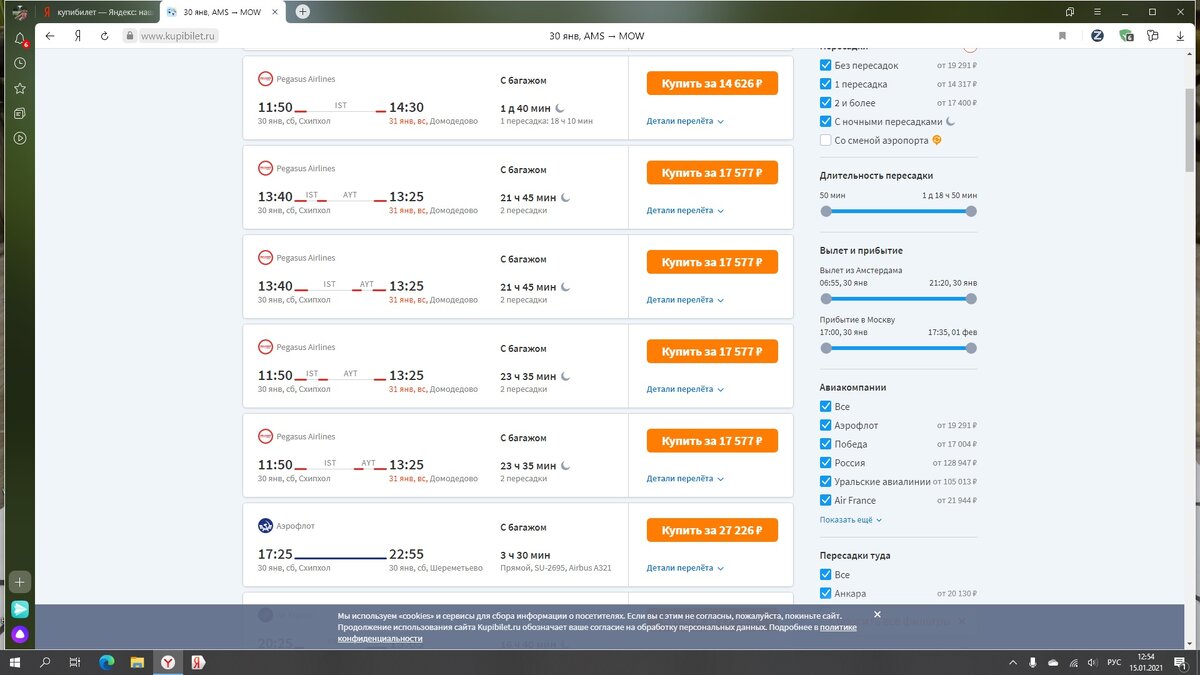The image size is (1200, 675).
Task: Uncheck Уральские авиалинии filter
Action: tap(826, 481)
